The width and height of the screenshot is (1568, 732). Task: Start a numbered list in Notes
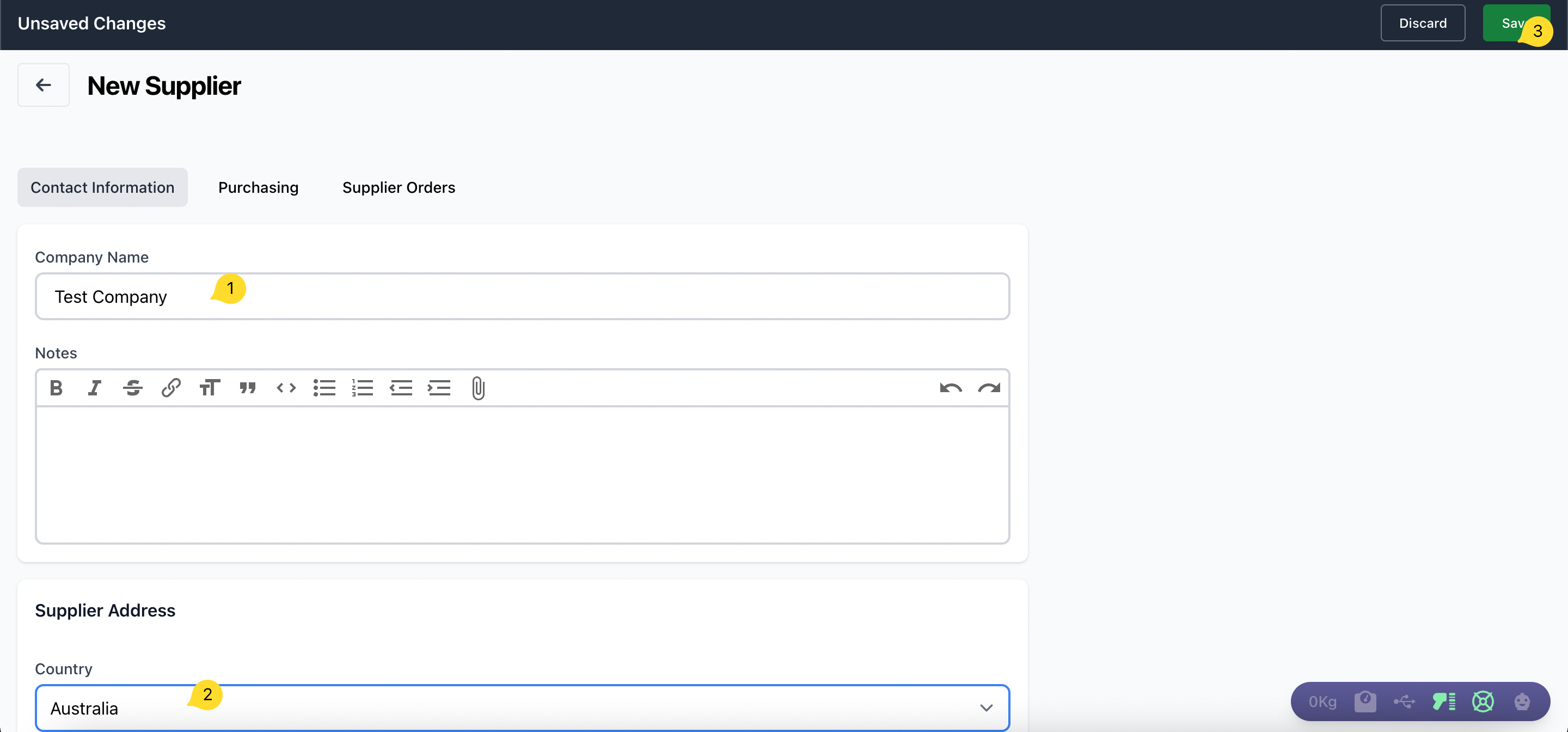pyautogui.click(x=363, y=388)
